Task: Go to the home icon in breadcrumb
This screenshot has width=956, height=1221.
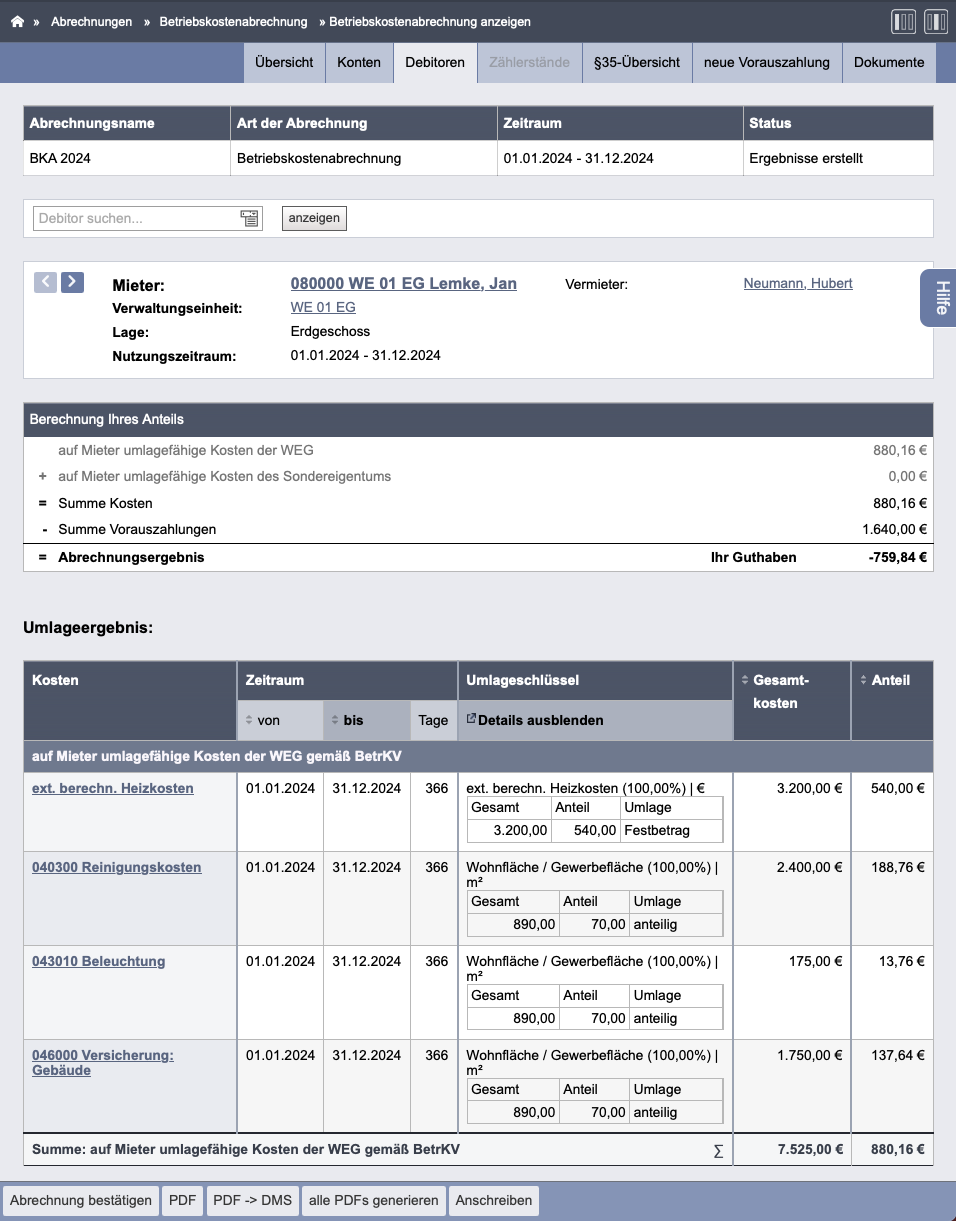Action: (x=17, y=21)
